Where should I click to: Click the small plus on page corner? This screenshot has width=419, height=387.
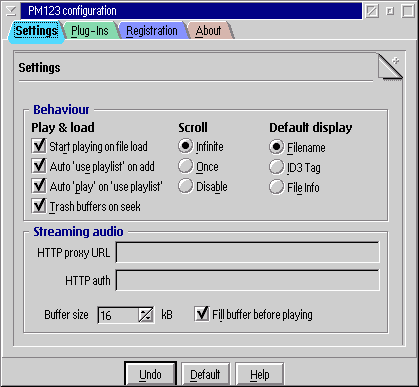tap(396, 61)
